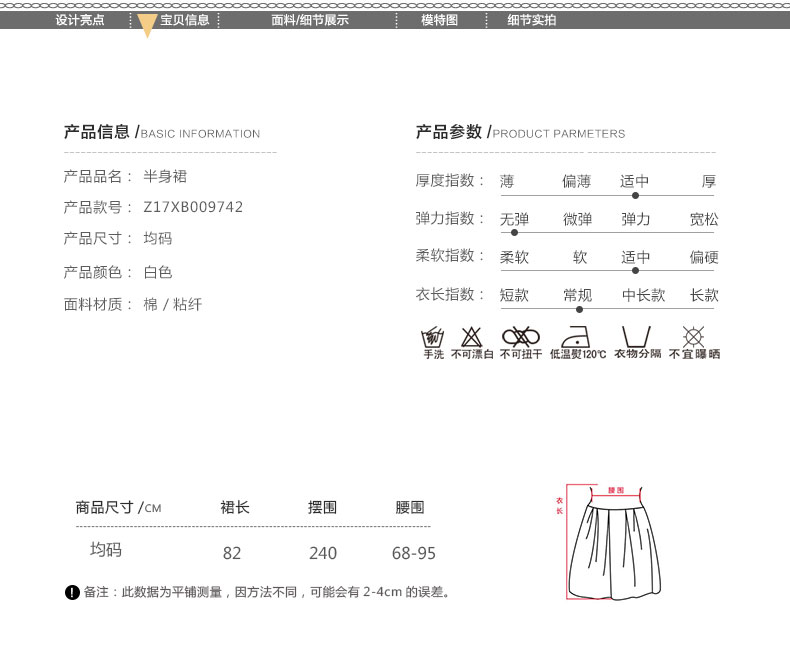This screenshot has height=649, width=790.
Task: Click the 白色 color value
Action: coord(158,273)
